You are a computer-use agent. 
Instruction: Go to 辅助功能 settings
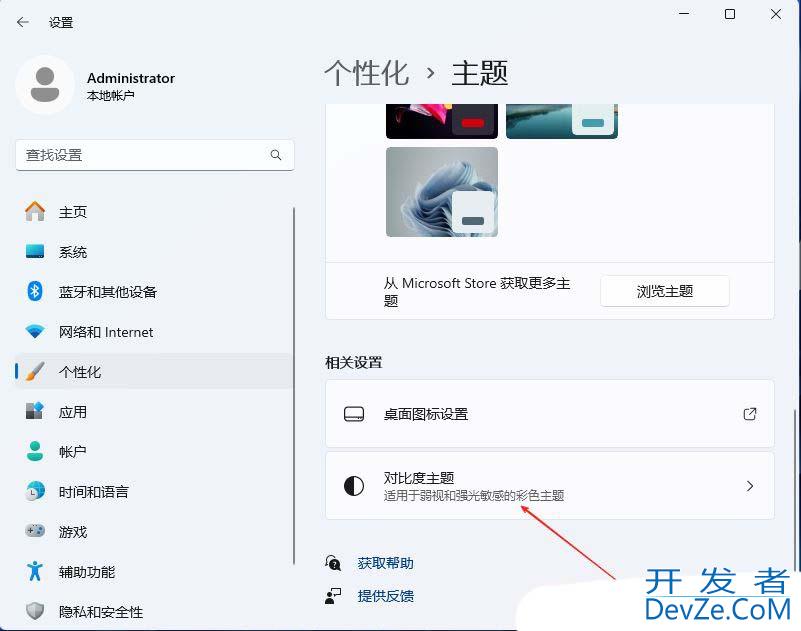click(x=153, y=571)
